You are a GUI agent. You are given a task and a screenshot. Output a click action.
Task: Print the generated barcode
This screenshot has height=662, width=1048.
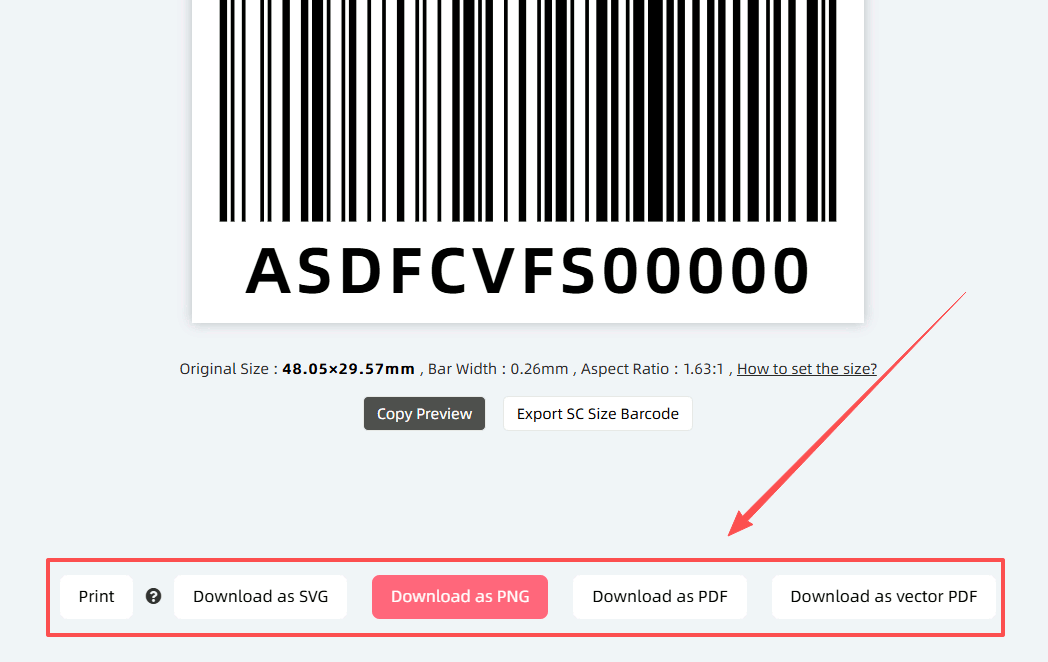click(96, 596)
